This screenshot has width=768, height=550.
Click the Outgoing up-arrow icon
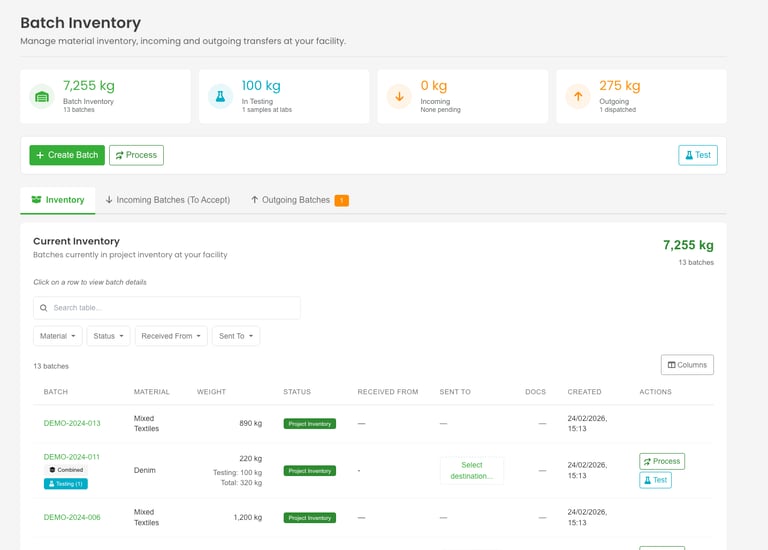pyautogui.click(x=577, y=96)
